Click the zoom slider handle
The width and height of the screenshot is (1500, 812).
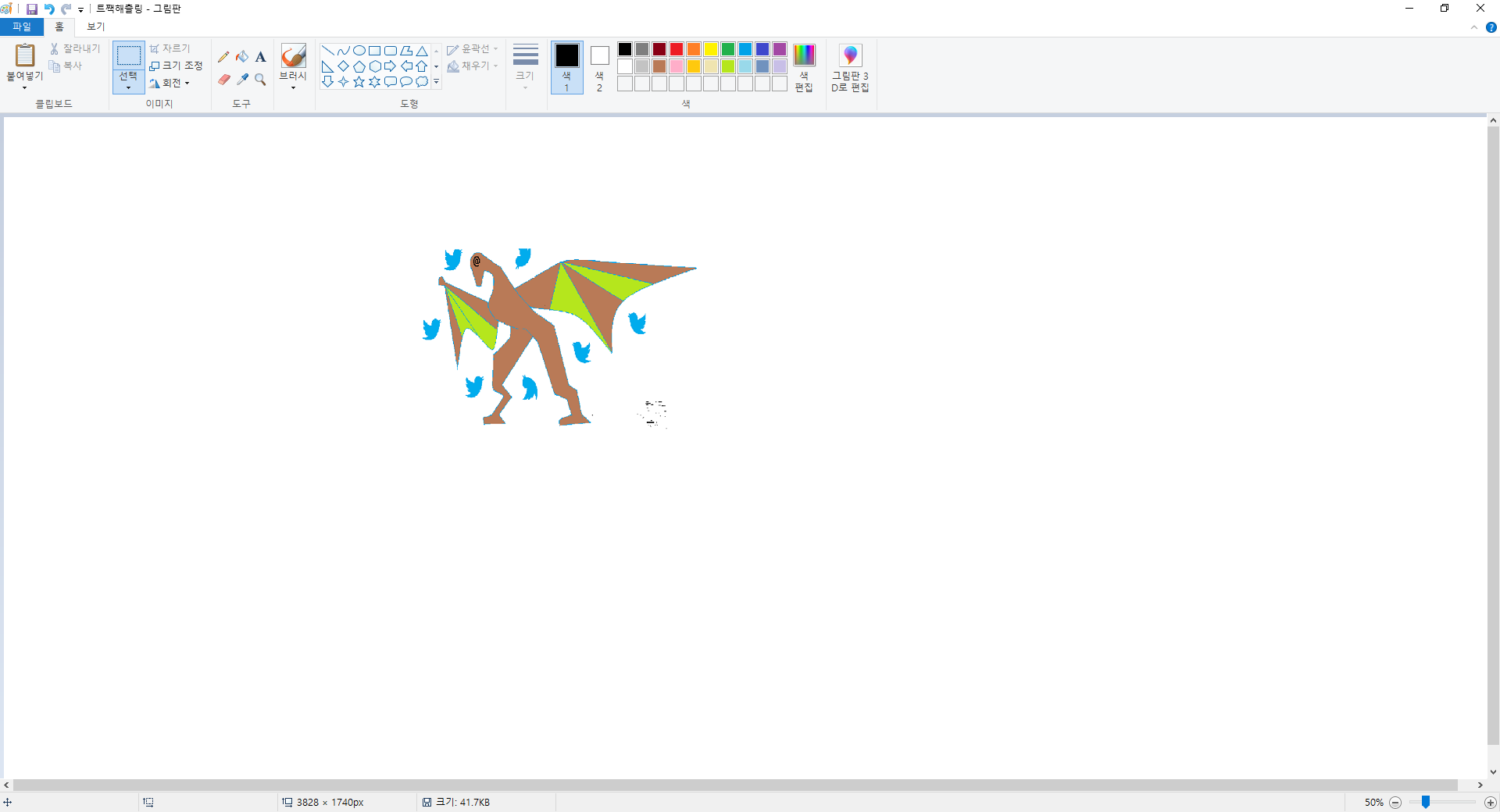point(1426,803)
